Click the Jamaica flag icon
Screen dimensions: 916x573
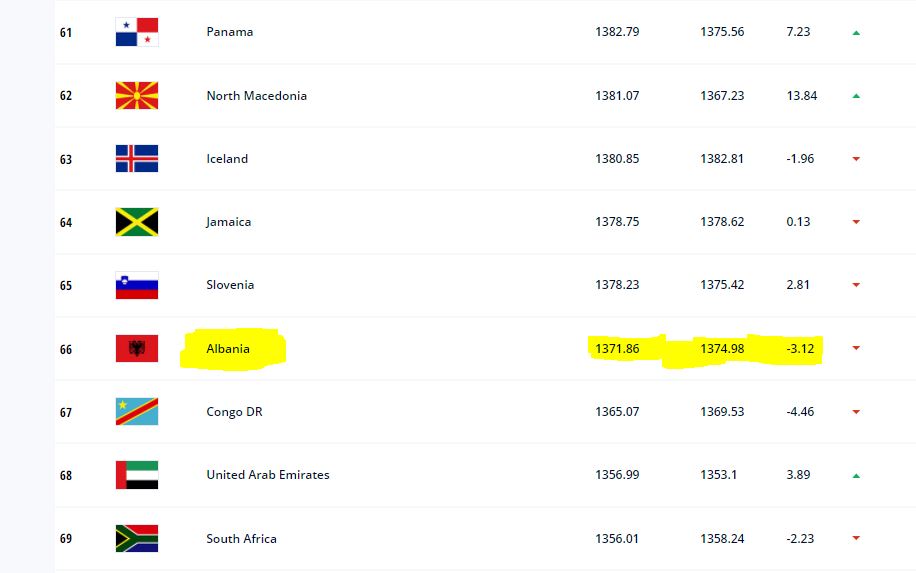tap(137, 222)
